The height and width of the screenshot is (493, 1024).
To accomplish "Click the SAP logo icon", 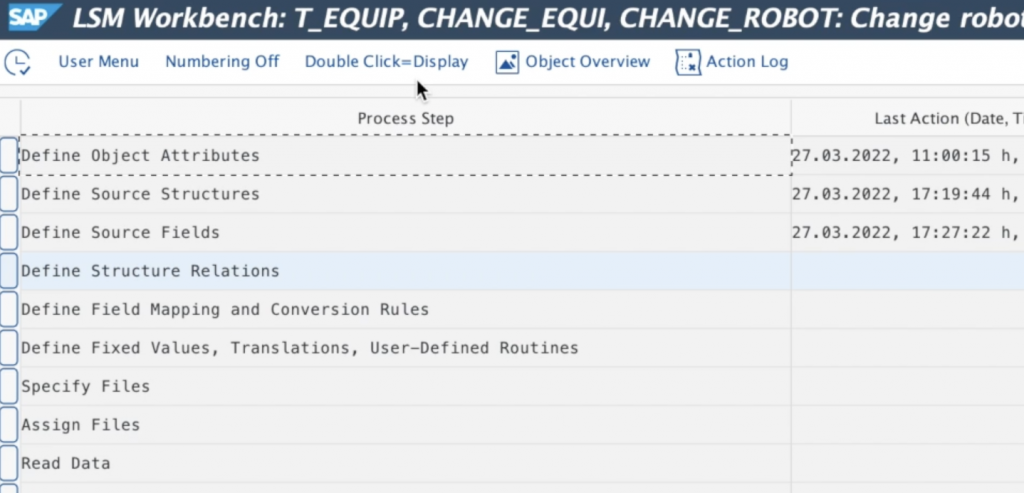I will tap(28, 18).
